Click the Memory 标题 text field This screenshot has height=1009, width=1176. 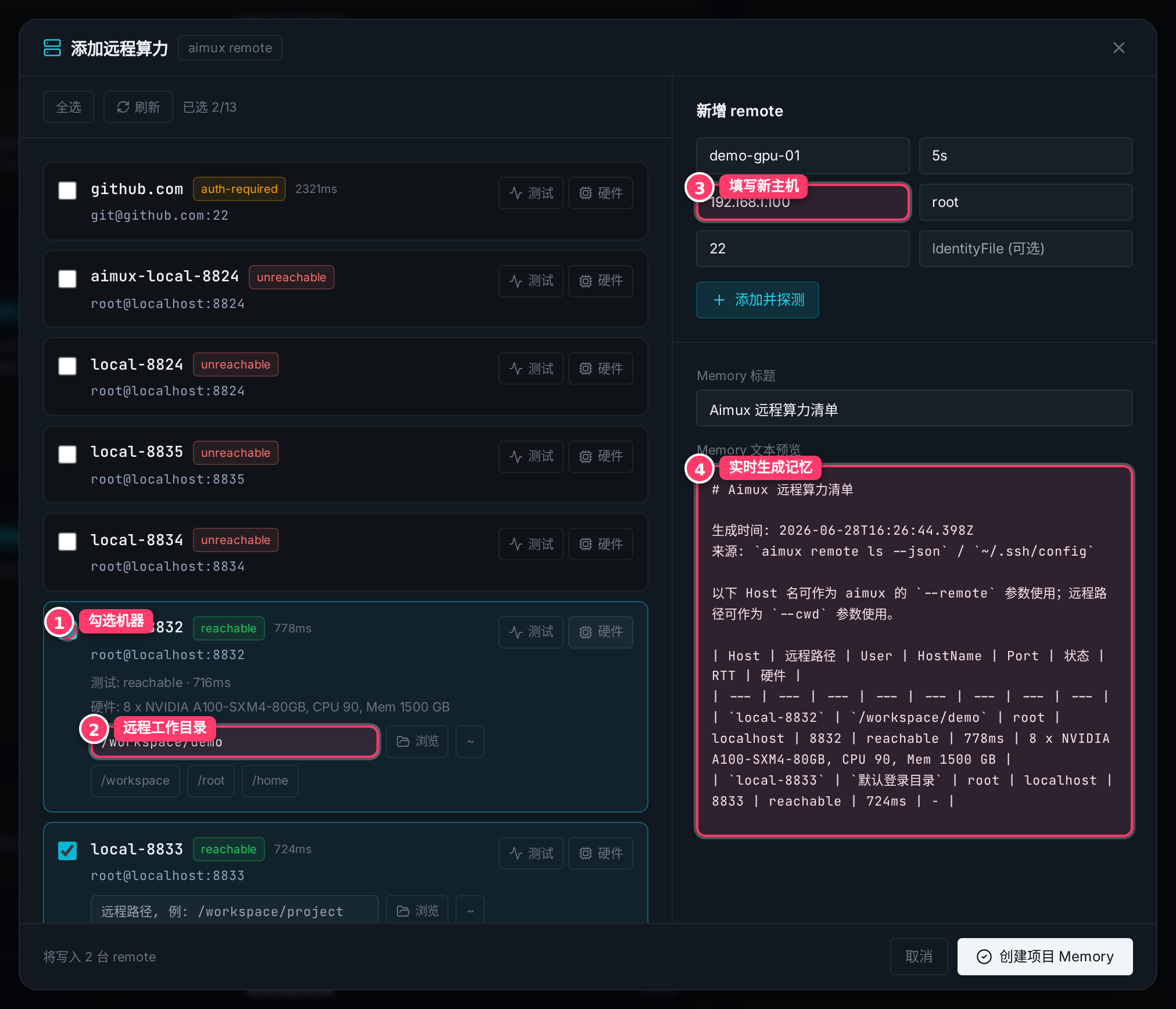[915, 410]
